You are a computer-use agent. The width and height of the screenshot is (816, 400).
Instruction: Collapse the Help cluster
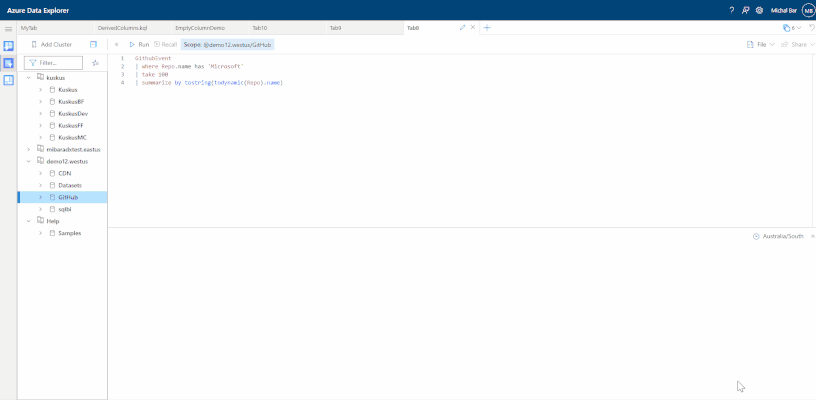pyautogui.click(x=29, y=221)
